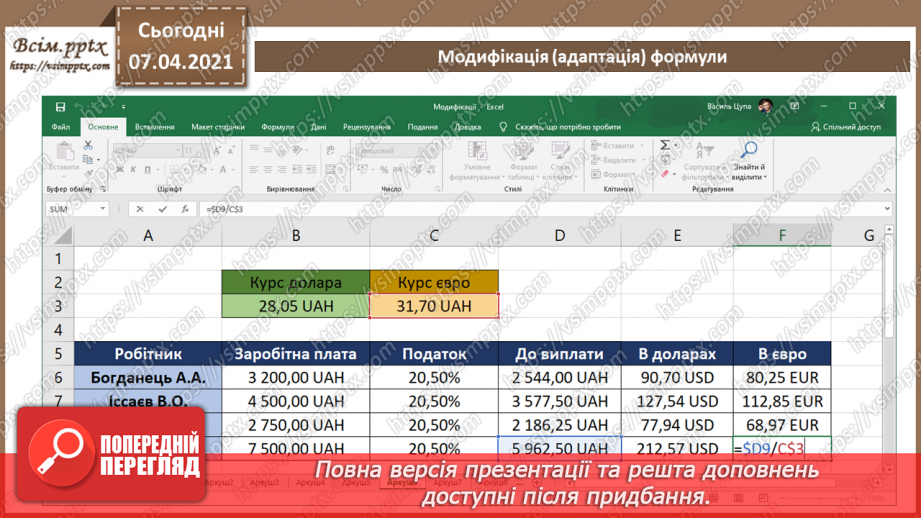Increase font size with the large A icon
921x518 pixels.
tap(217, 151)
